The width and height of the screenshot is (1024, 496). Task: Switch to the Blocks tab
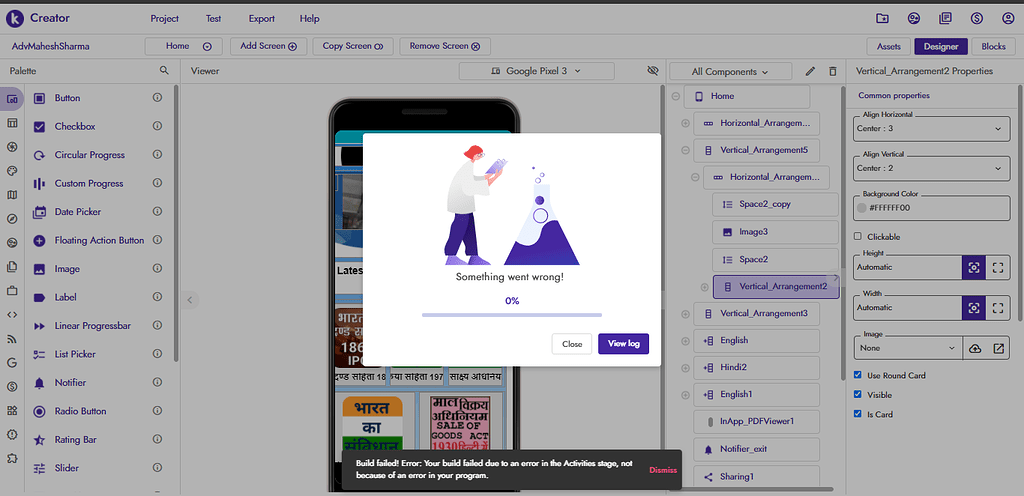tap(993, 46)
